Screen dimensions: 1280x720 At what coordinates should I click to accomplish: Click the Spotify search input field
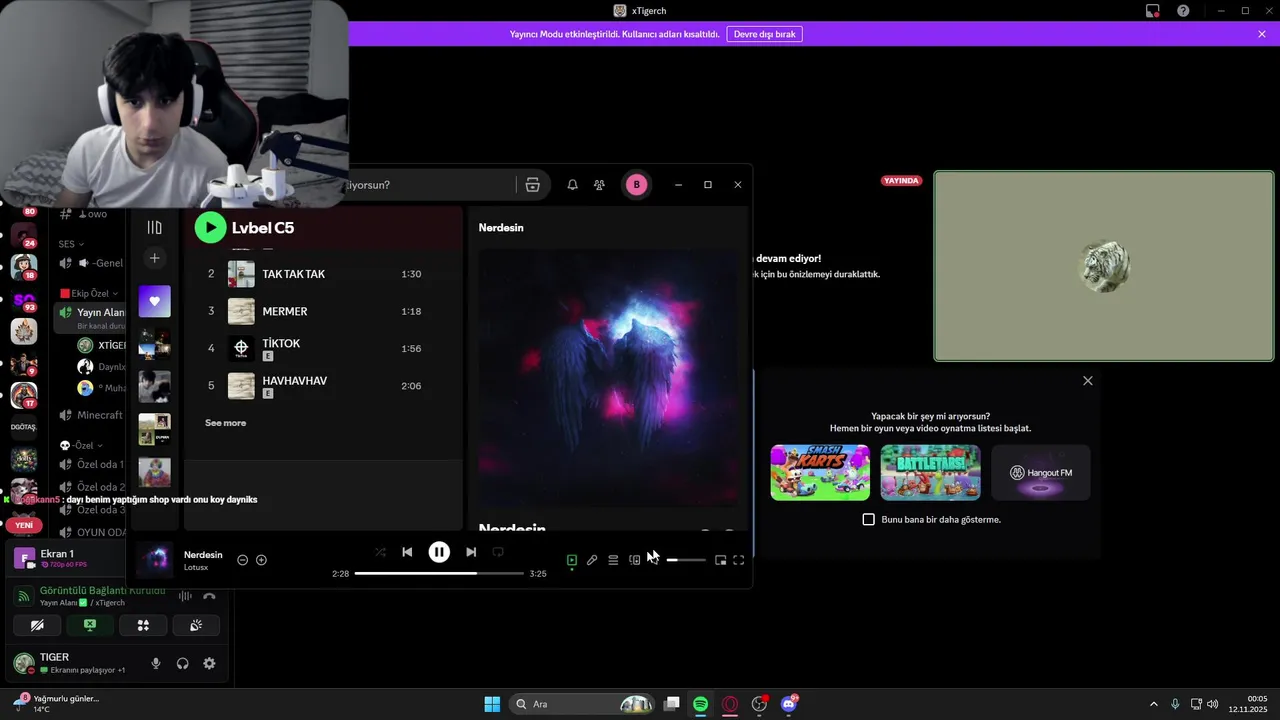[x=431, y=185]
